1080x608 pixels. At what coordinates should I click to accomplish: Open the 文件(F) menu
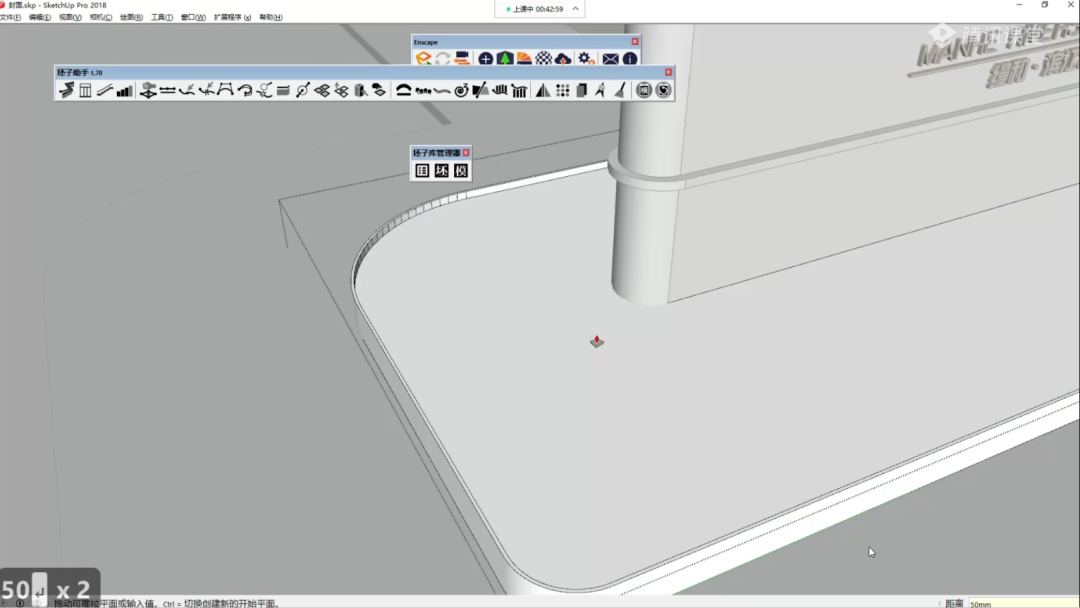(10, 17)
